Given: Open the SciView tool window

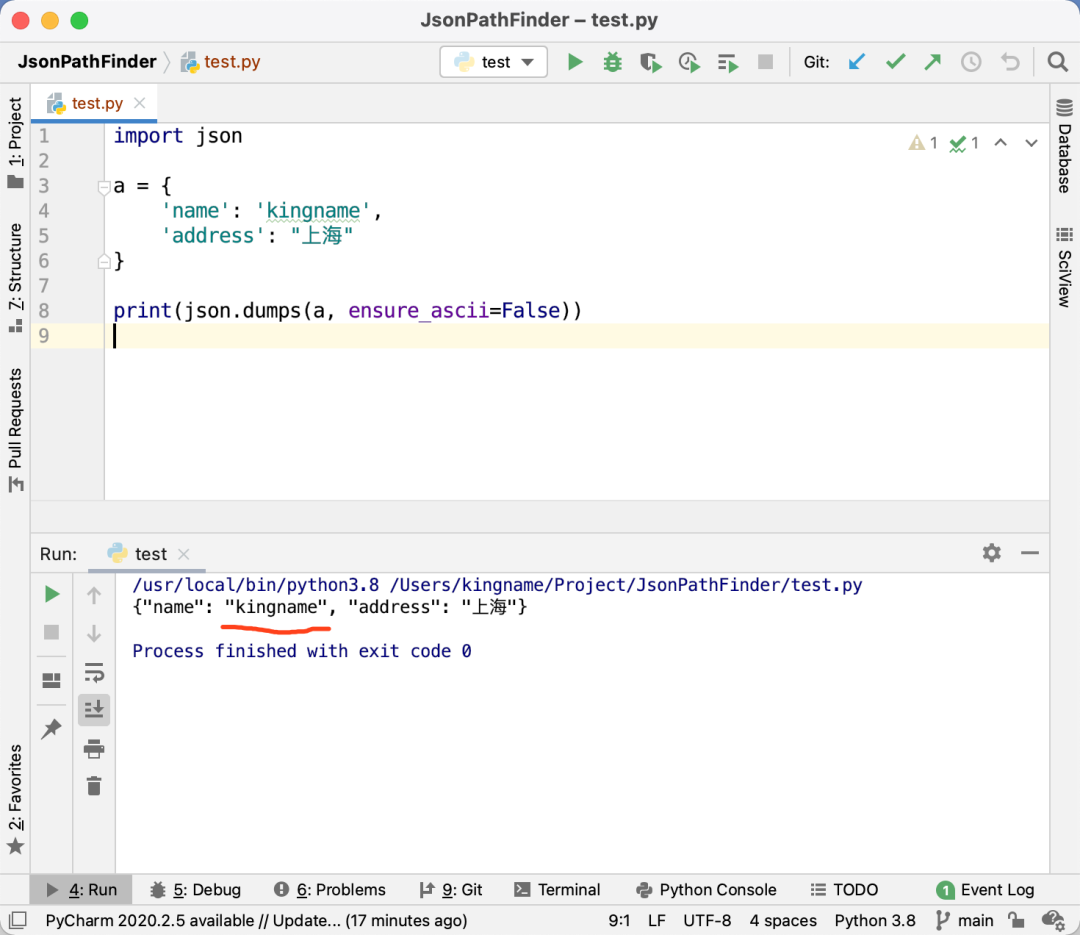Looking at the screenshot, I should (x=1064, y=267).
